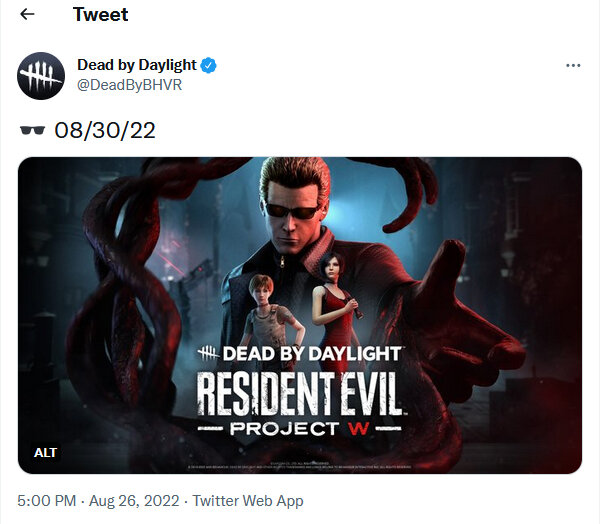600x524 pixels.
Task: Click the woman in red dress
Action: pos(336,297)
